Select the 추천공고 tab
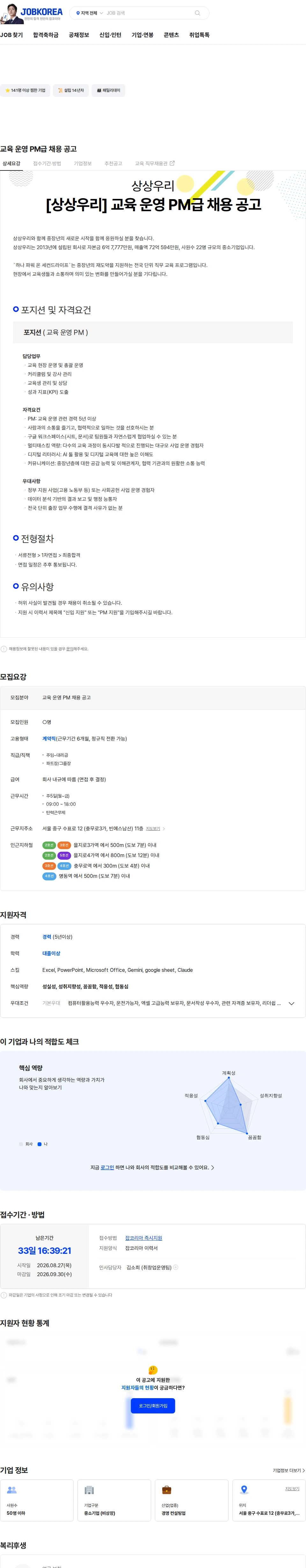The image size is (306, 1568). tap(113, 164)
